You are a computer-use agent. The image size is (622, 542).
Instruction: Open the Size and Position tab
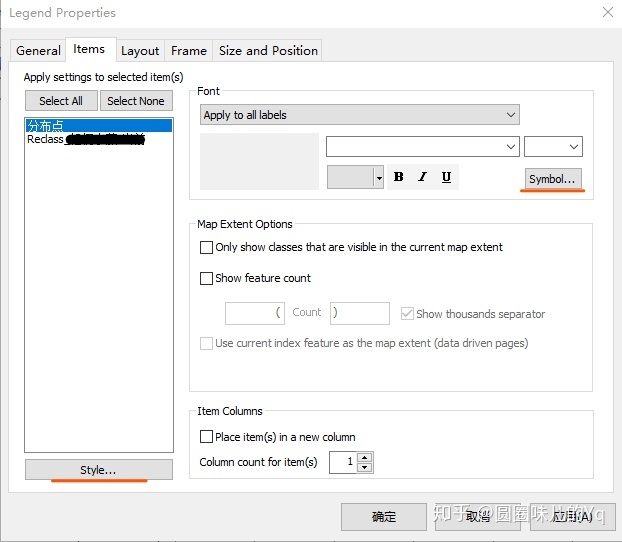pyautogui.click(x=268, y=51)
